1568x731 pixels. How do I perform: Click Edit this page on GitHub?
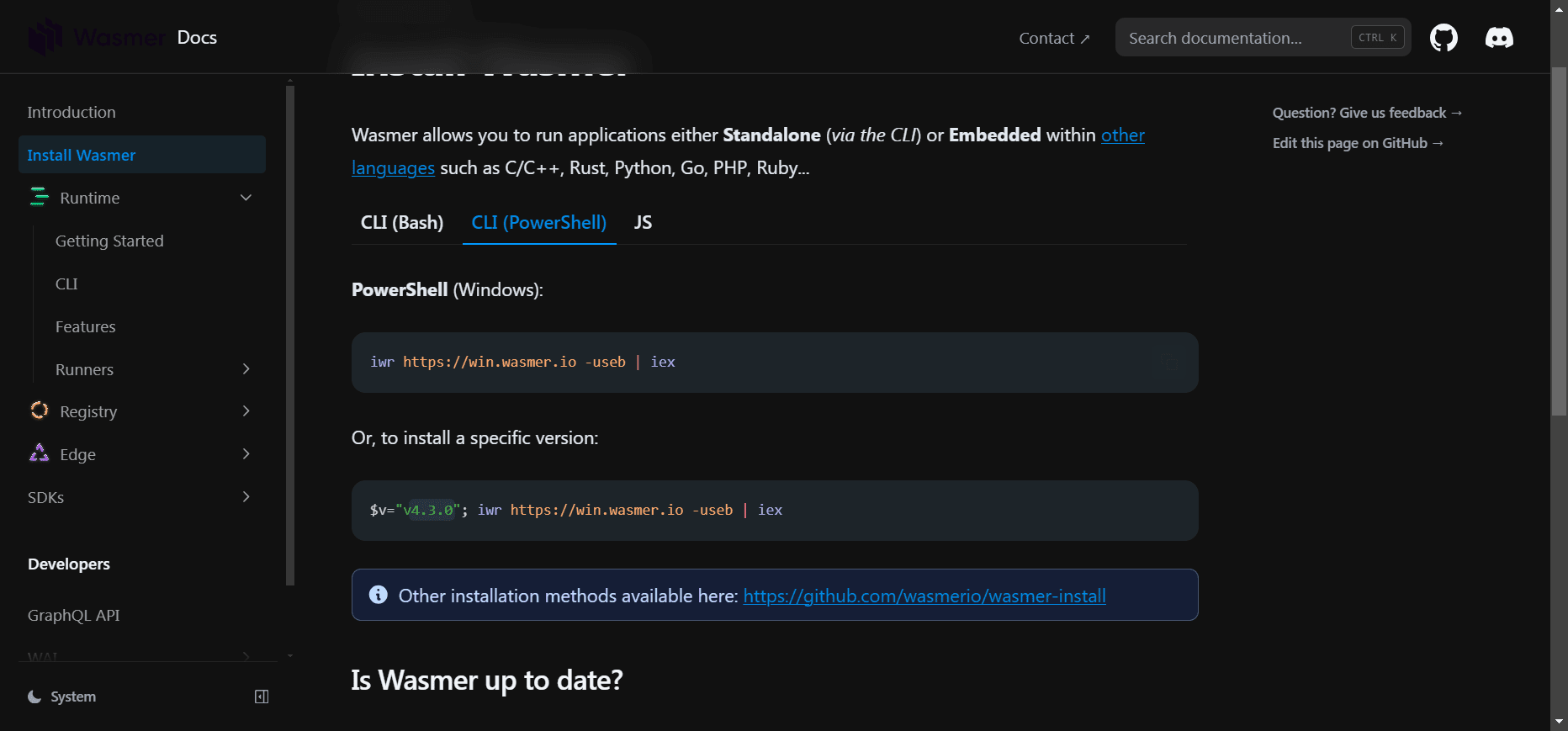click(x=1357, y=143)
